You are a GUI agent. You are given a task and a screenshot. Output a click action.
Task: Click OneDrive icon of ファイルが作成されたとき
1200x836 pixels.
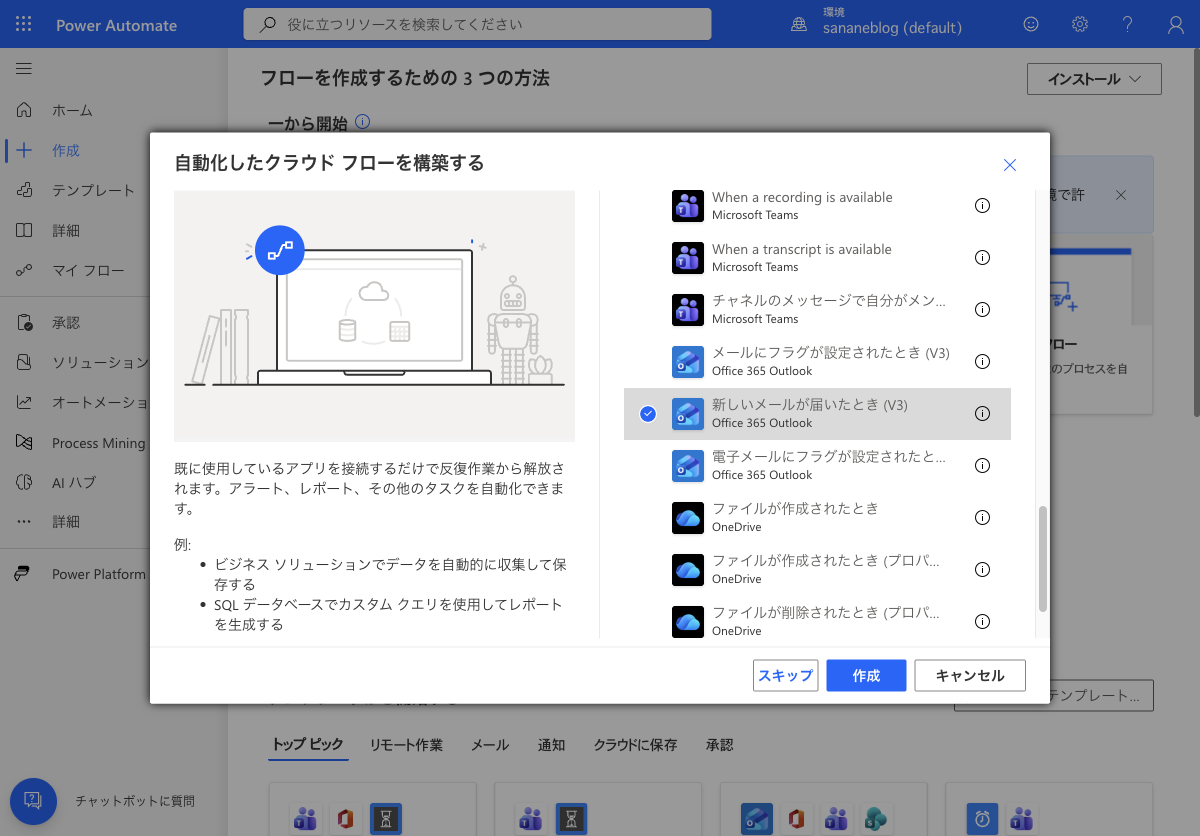click(x=688, y=518)
